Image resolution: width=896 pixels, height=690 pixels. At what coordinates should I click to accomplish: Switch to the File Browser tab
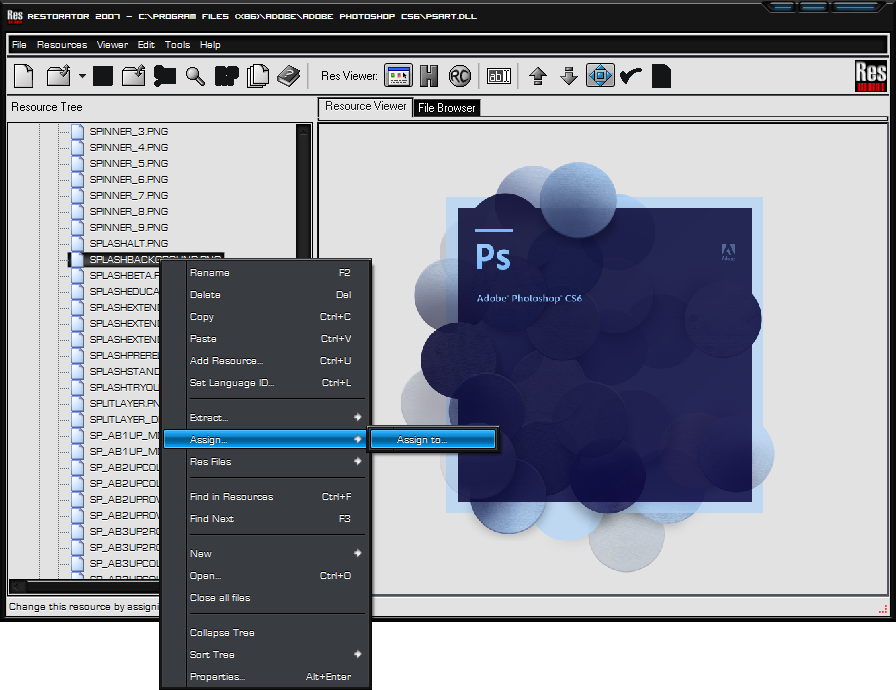tap(446, 107)
